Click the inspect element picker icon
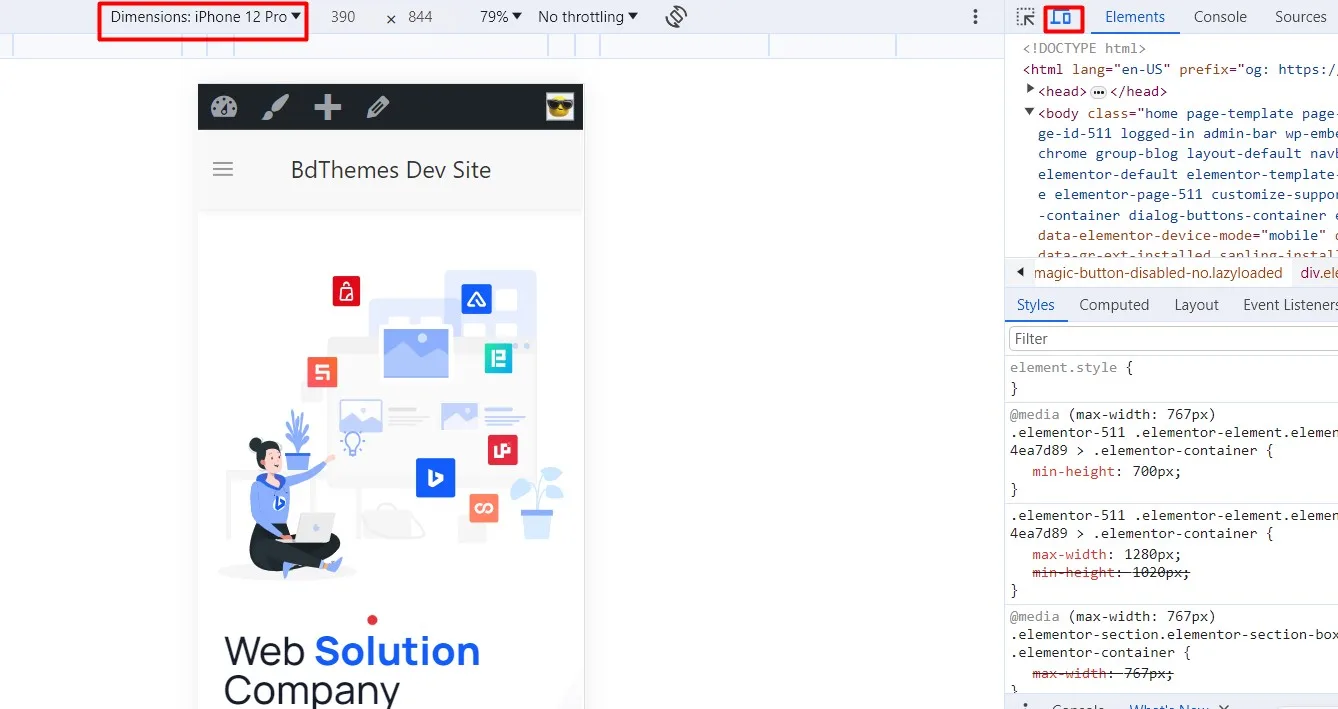 coord(1026,17)
